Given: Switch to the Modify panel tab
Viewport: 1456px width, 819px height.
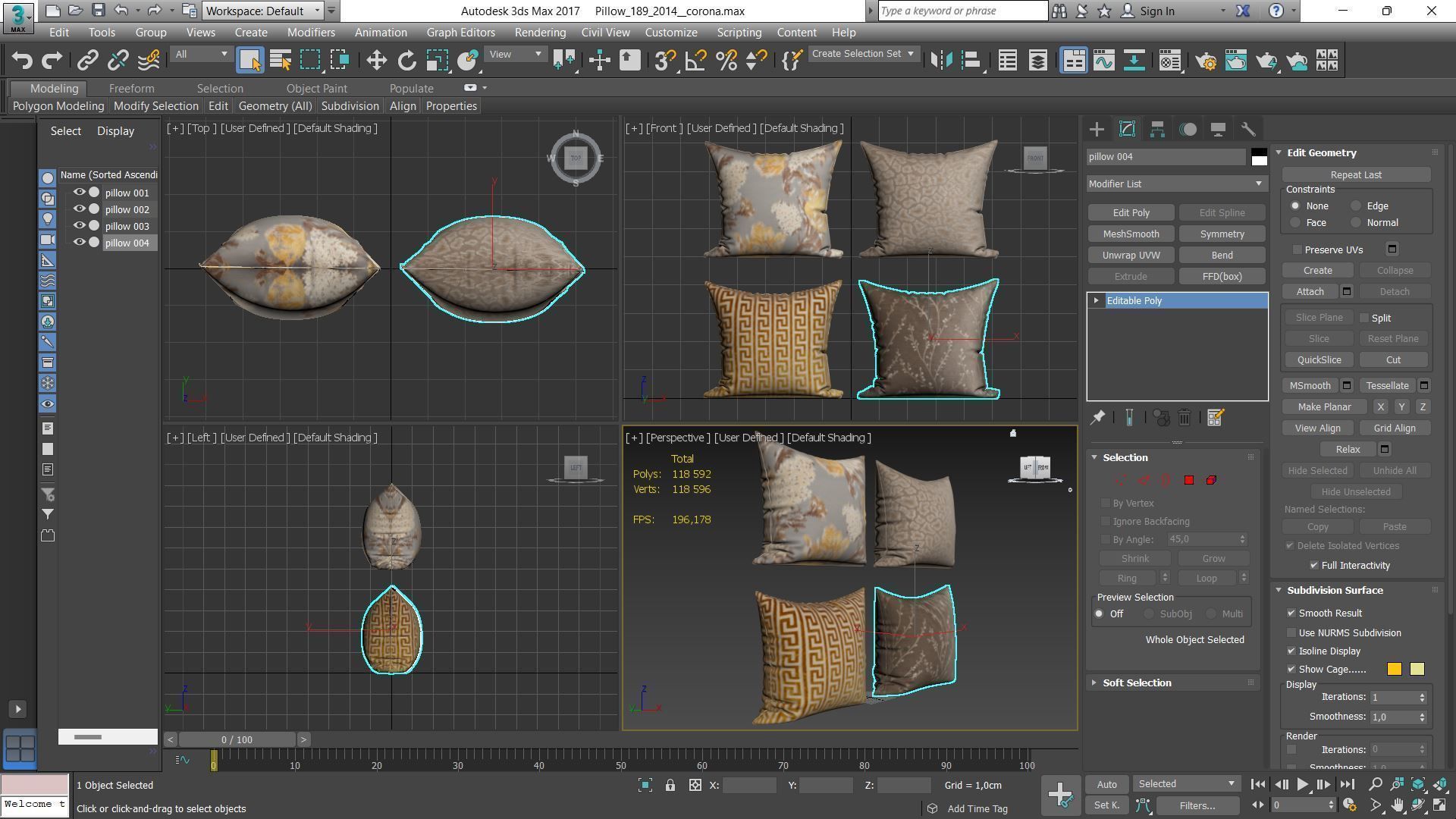Looking at the screenshot, I should [1127, 129].
